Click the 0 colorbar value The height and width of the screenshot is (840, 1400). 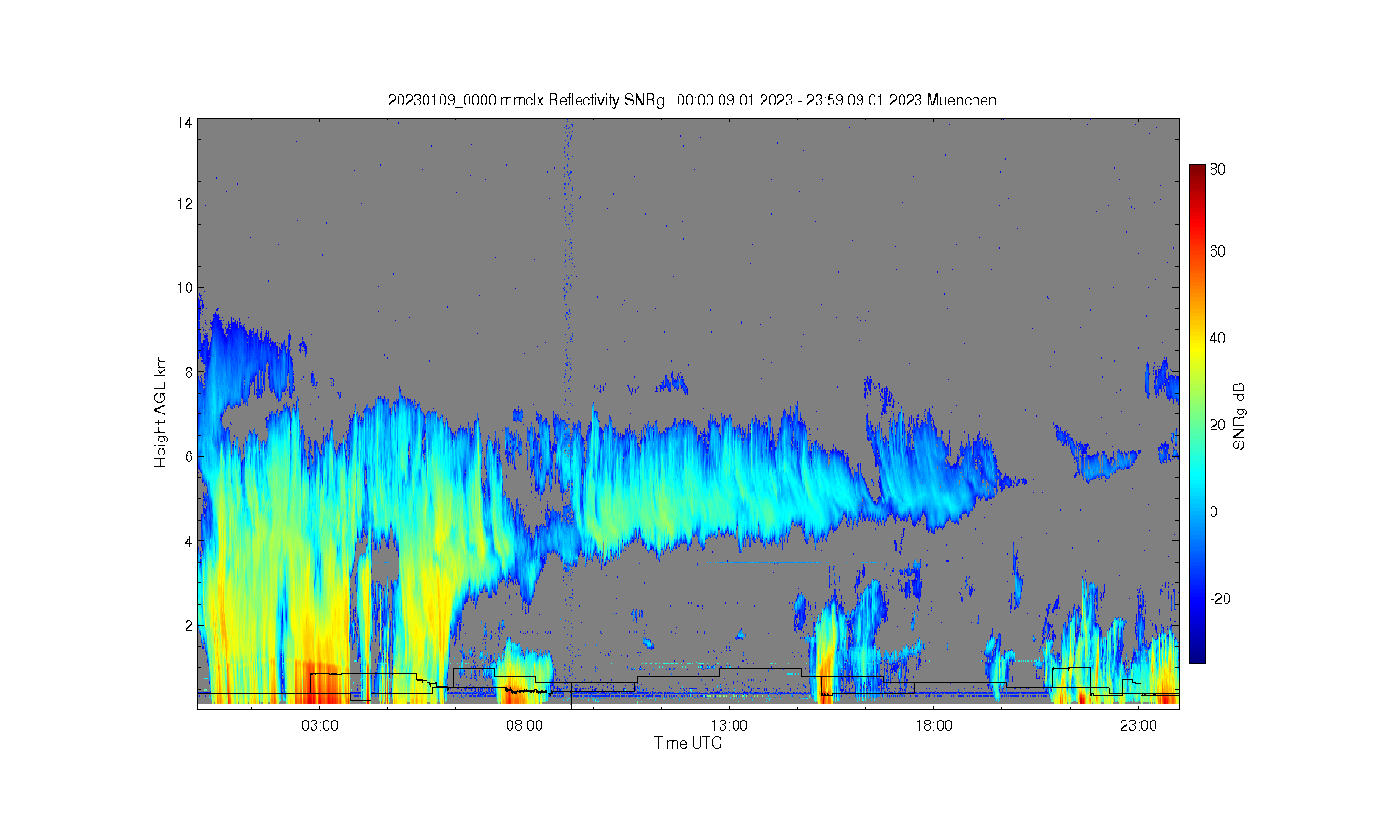click(x=1214, y=511)
